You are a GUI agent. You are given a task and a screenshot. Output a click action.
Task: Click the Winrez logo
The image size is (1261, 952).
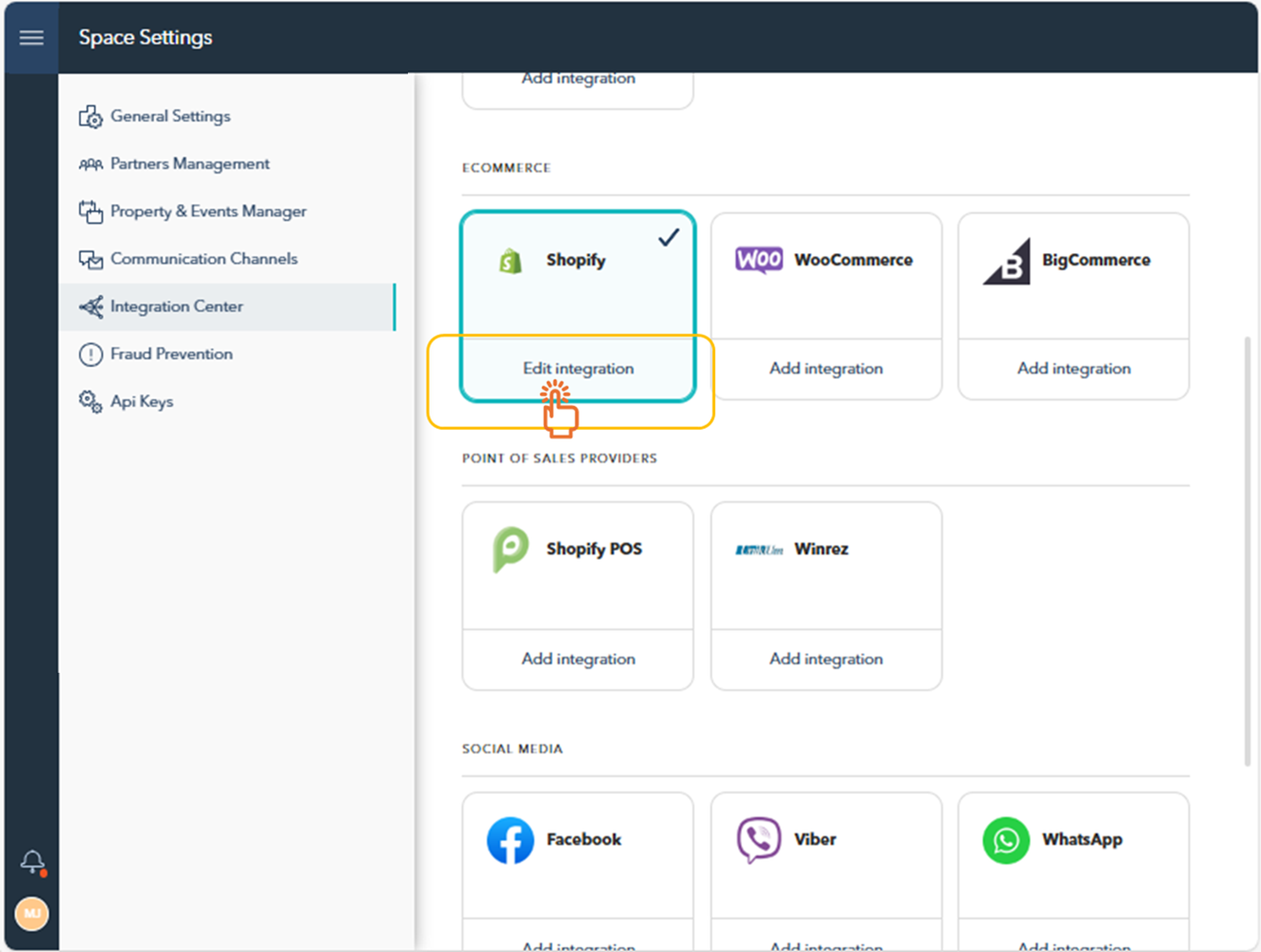pyautogui.click(x=759, y=550)
